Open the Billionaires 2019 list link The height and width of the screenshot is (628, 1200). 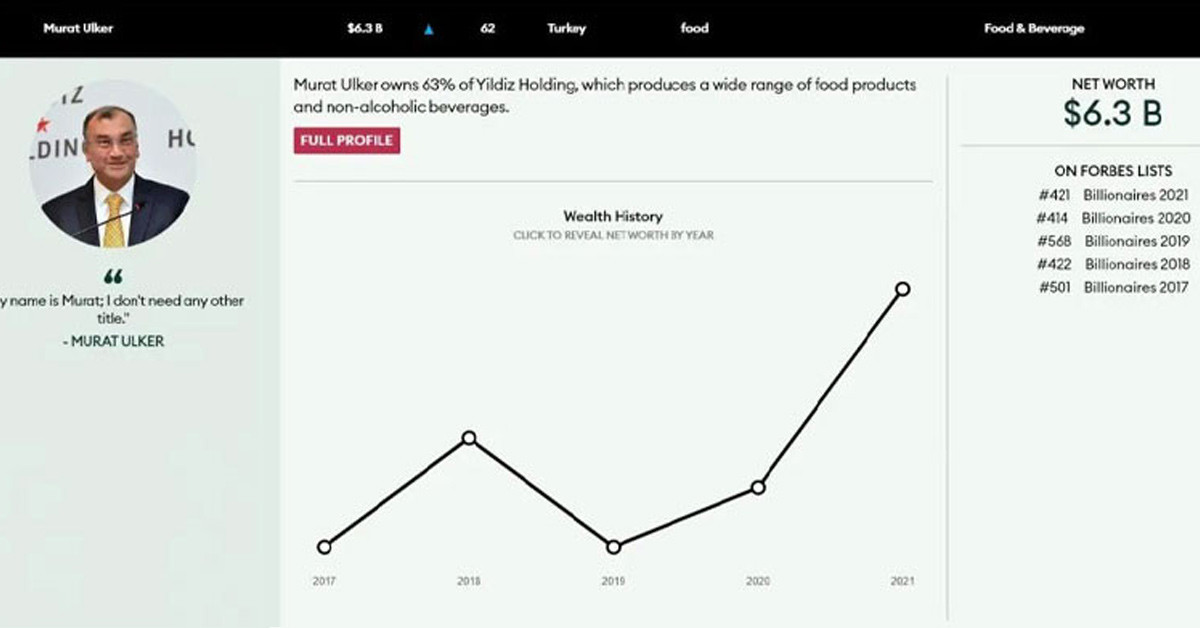pos(1136,241)
